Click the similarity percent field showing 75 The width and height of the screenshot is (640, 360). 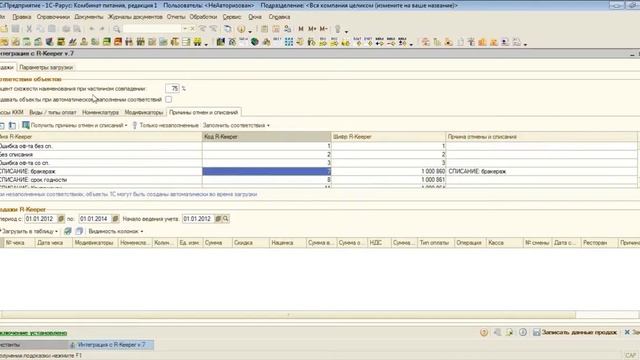coord(172,88)
